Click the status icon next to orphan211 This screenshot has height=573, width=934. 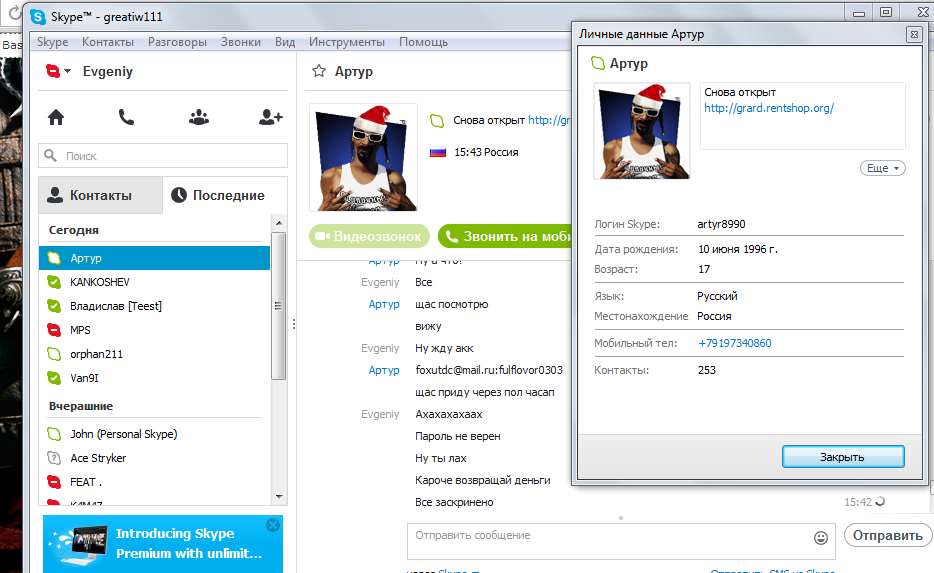[x=54, y=354]
